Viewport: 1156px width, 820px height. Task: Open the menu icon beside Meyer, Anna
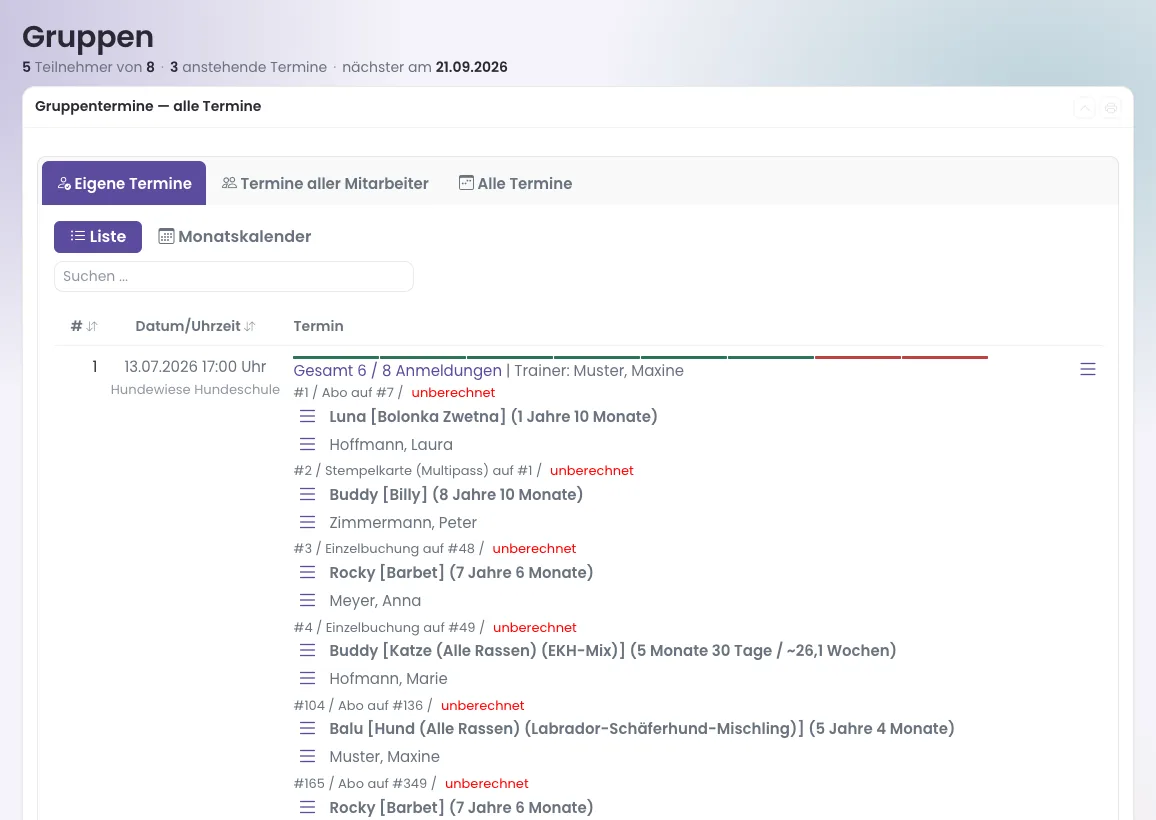[x=307, y=601]
